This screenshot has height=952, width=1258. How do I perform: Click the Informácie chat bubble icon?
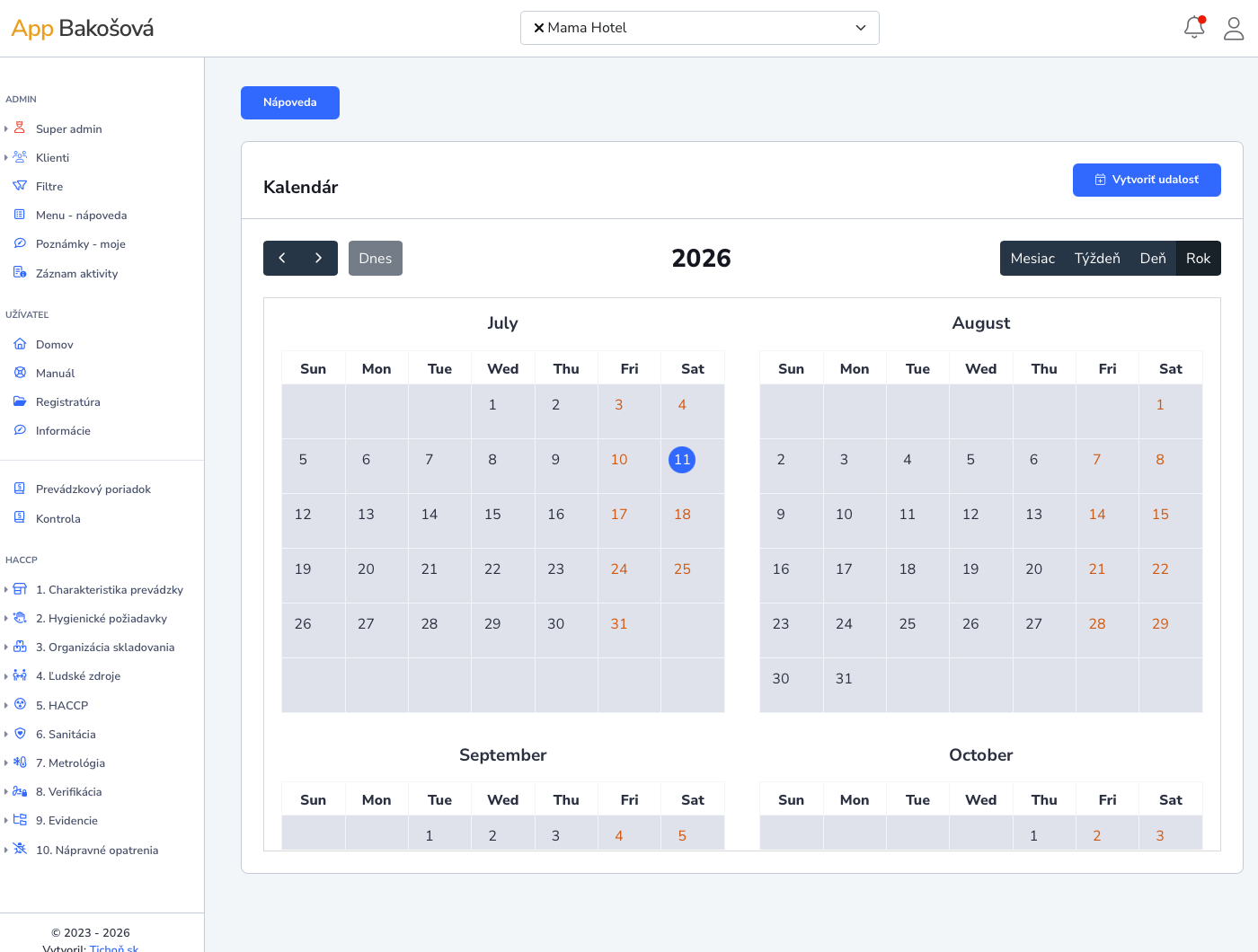pyautogui.click(x=20, y=430)
